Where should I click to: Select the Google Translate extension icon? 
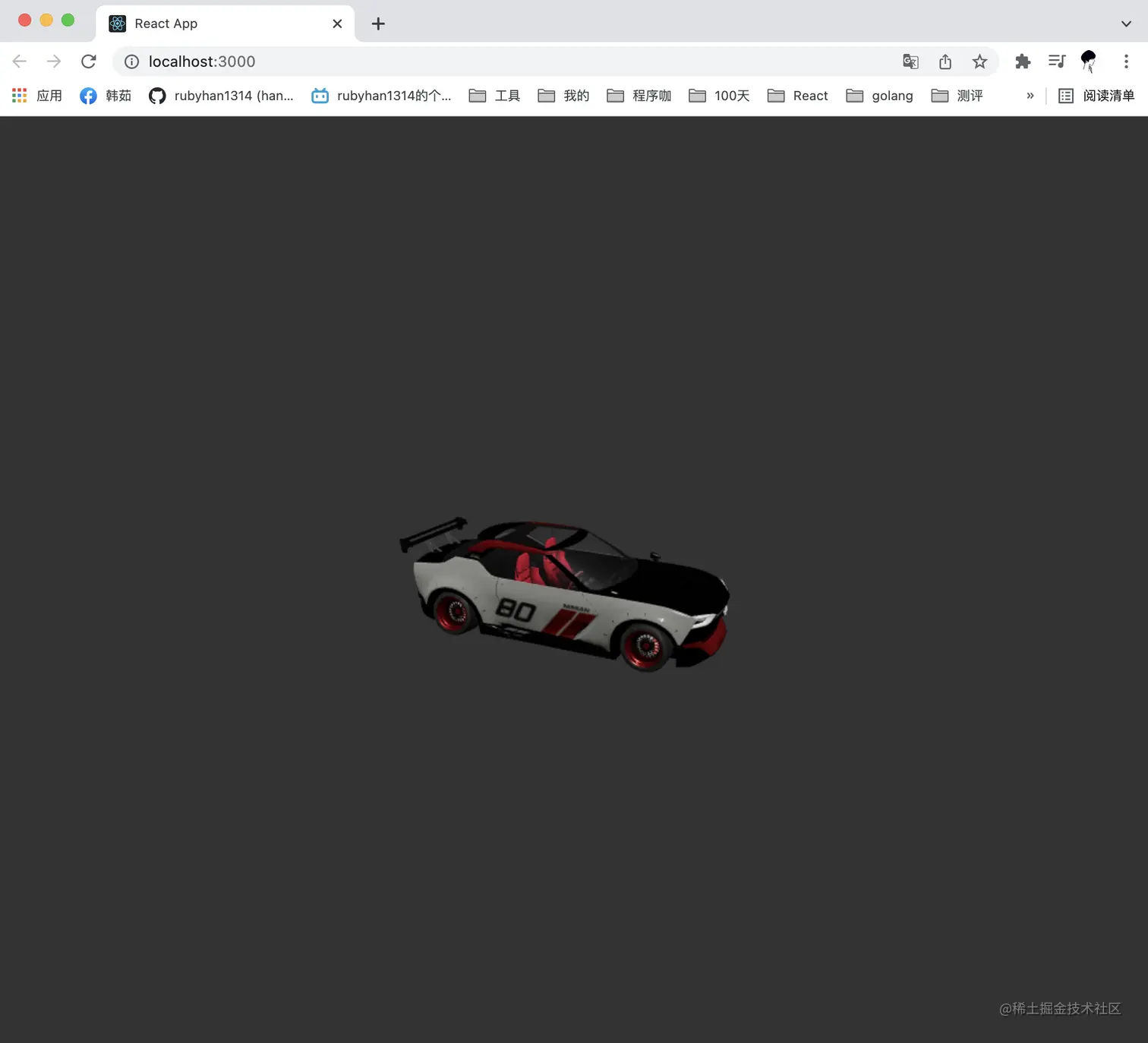[910, 61]
